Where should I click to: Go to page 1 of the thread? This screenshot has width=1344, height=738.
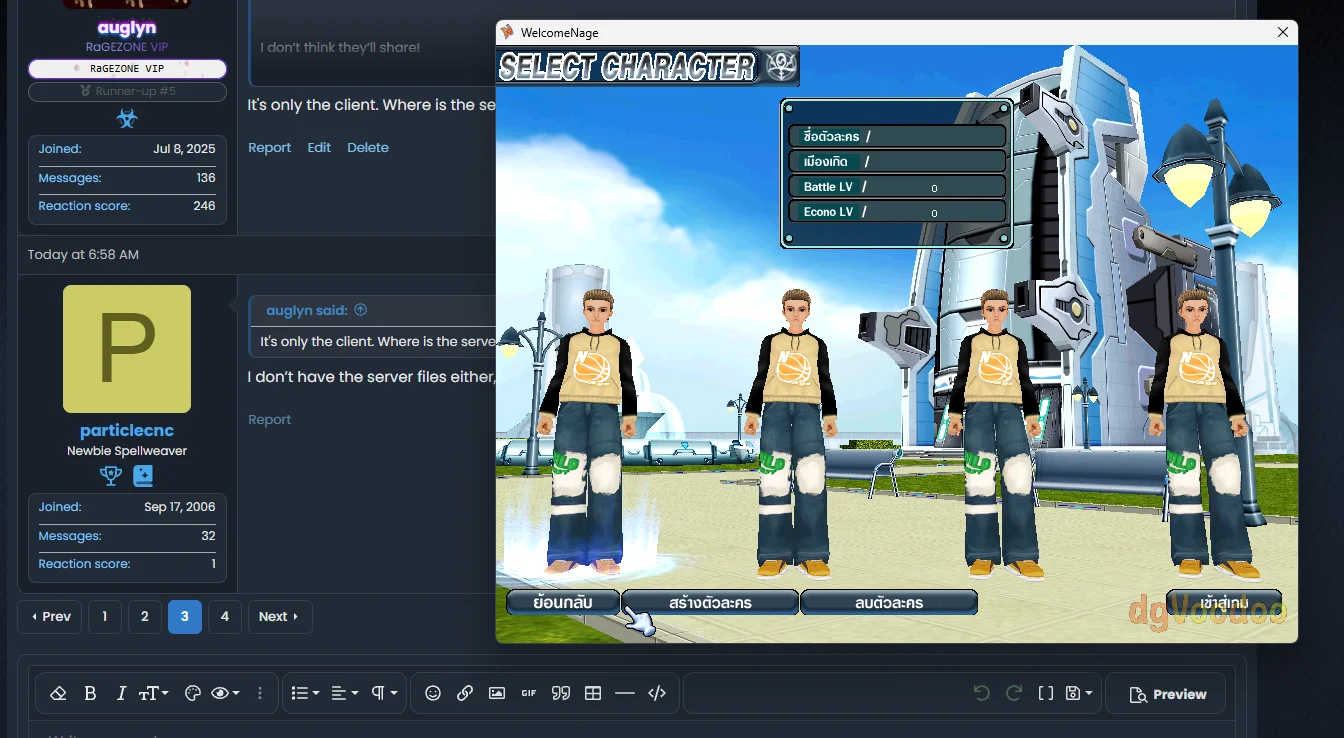pos(104,617)
